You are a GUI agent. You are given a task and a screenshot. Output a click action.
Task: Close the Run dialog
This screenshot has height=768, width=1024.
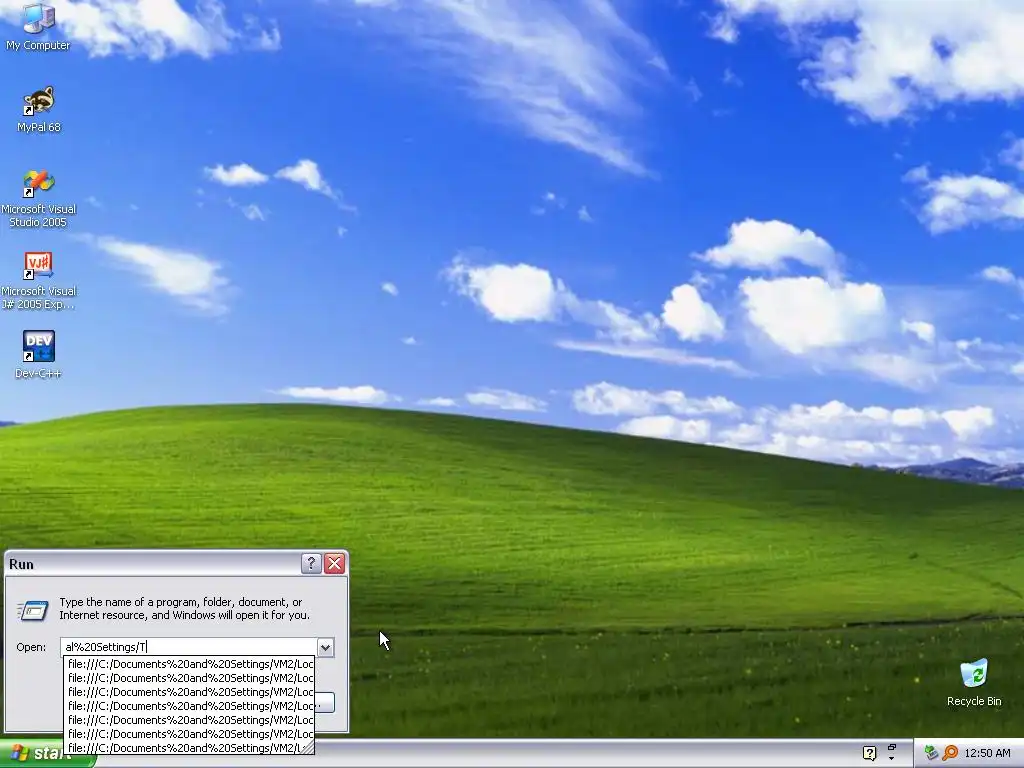334,564
